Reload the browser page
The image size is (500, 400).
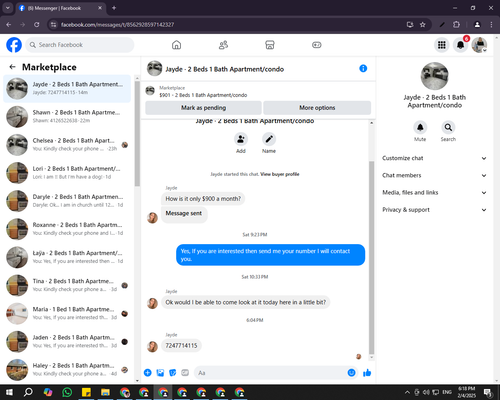coord(37,25)
